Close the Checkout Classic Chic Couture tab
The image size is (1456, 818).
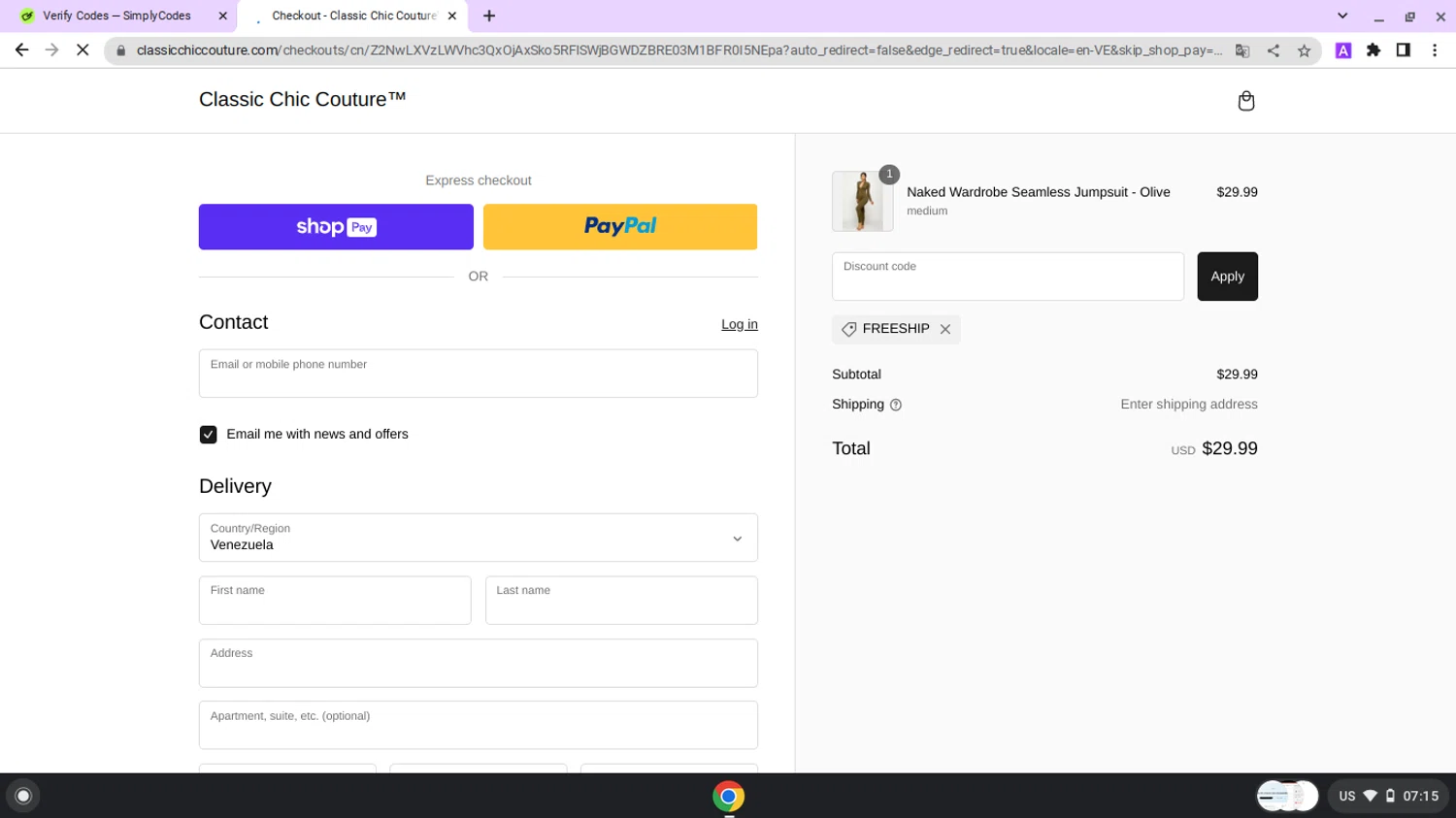(x=452, y=16)
